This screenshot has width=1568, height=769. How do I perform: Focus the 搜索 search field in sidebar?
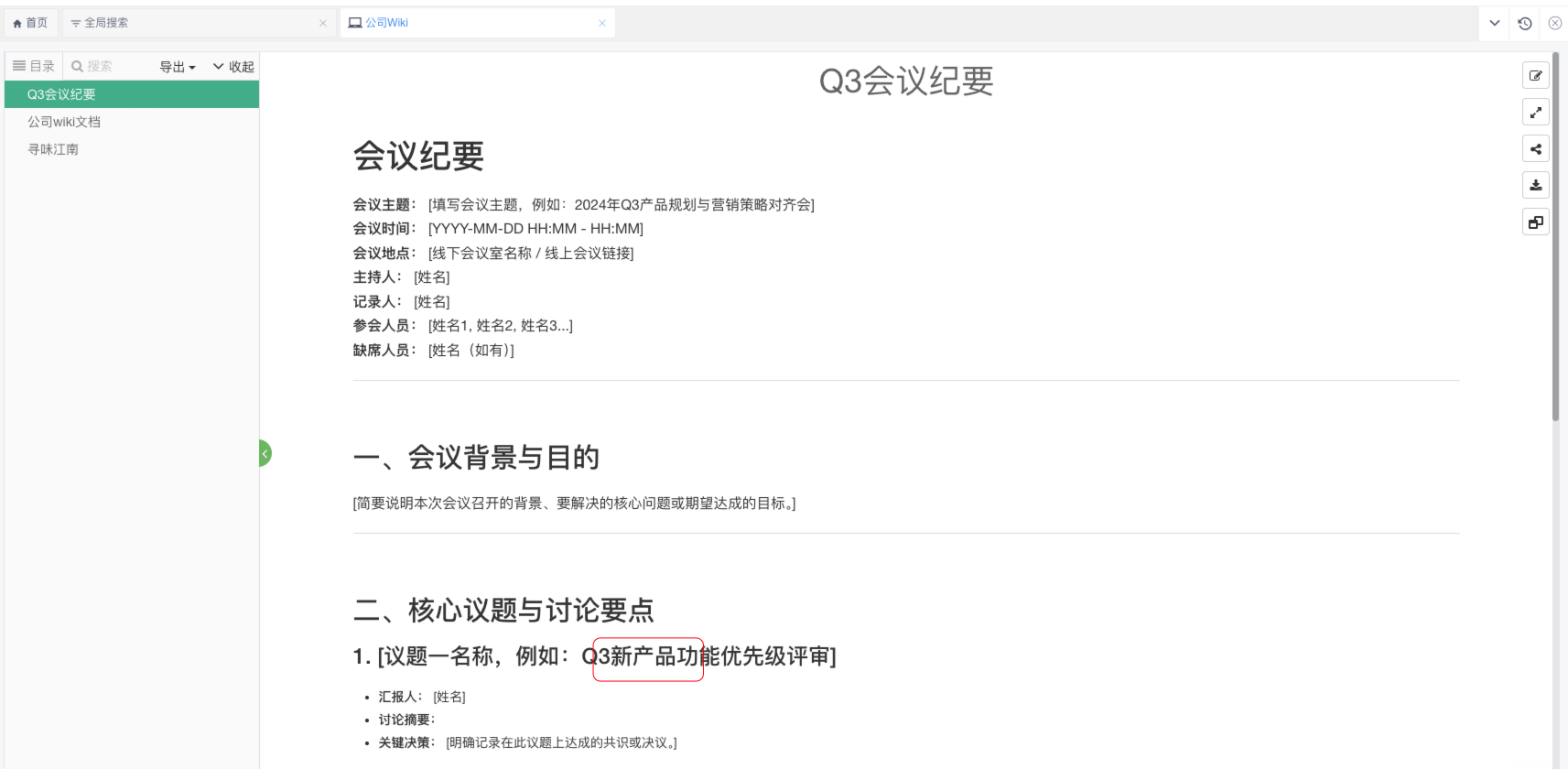109,66
